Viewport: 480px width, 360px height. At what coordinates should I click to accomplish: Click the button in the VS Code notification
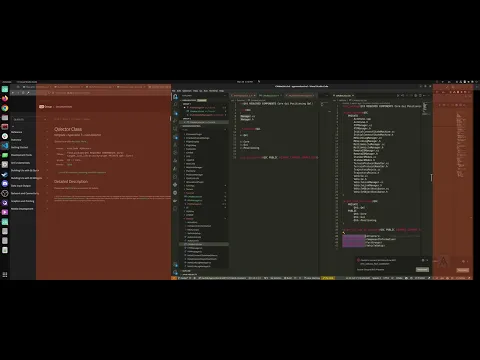click(422, 269)
